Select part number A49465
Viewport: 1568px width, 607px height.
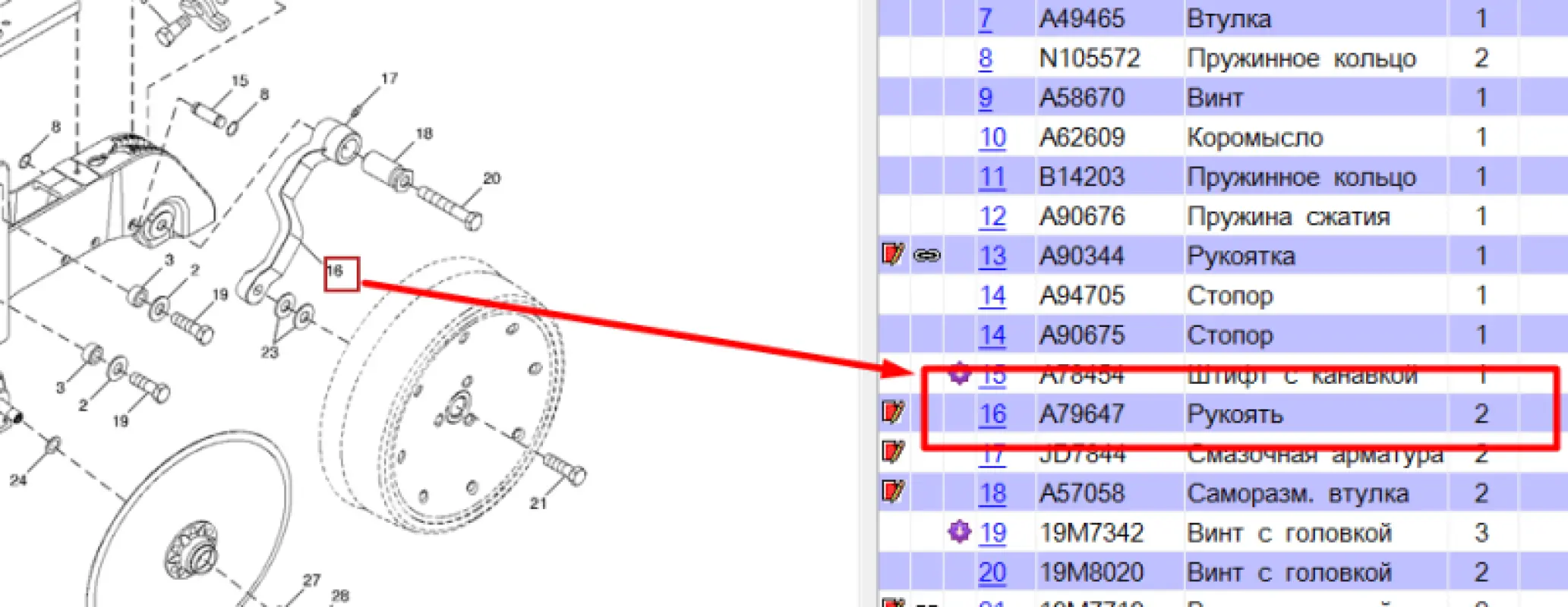tap(1081, 19)
